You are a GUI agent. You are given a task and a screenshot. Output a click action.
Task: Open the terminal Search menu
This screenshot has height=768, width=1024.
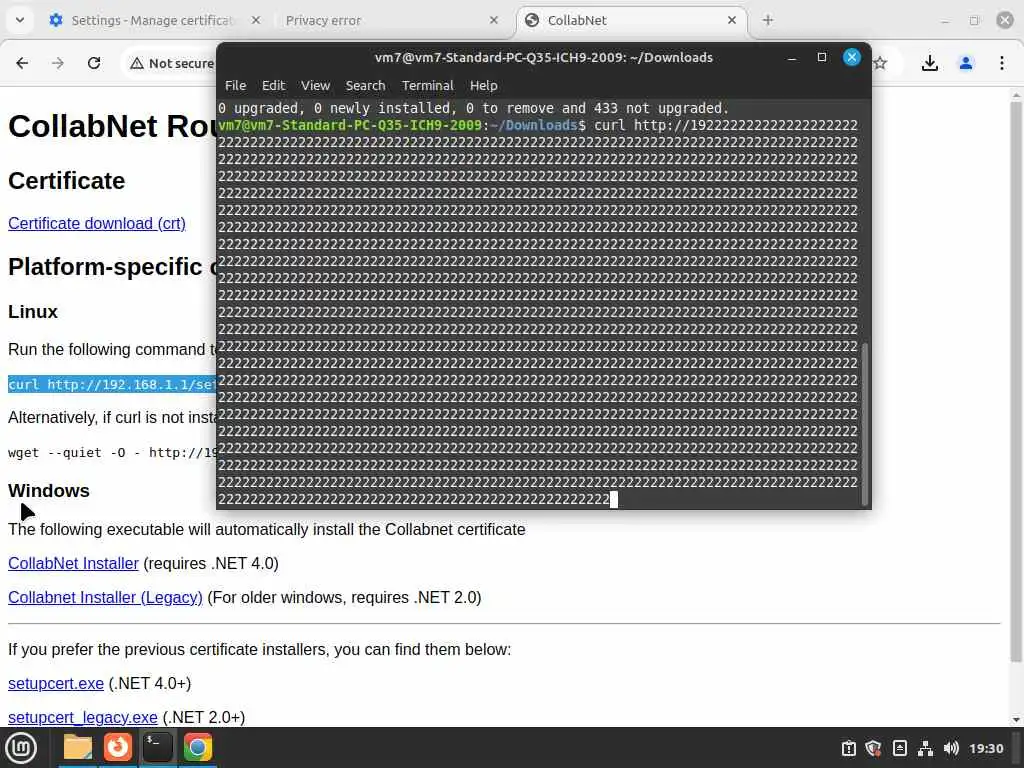tap(365, 86)
